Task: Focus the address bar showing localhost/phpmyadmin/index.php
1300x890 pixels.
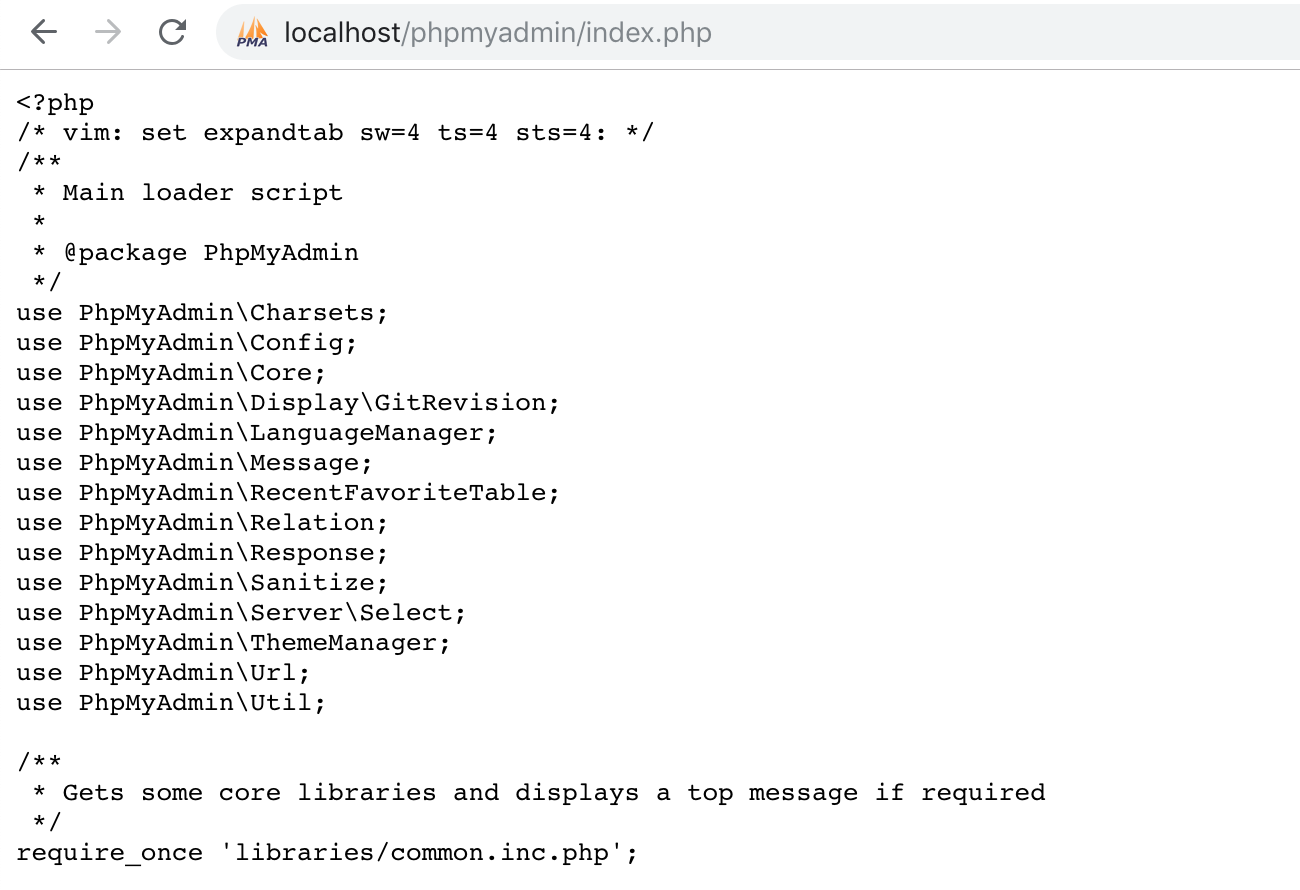Action: tap(758, 33)
